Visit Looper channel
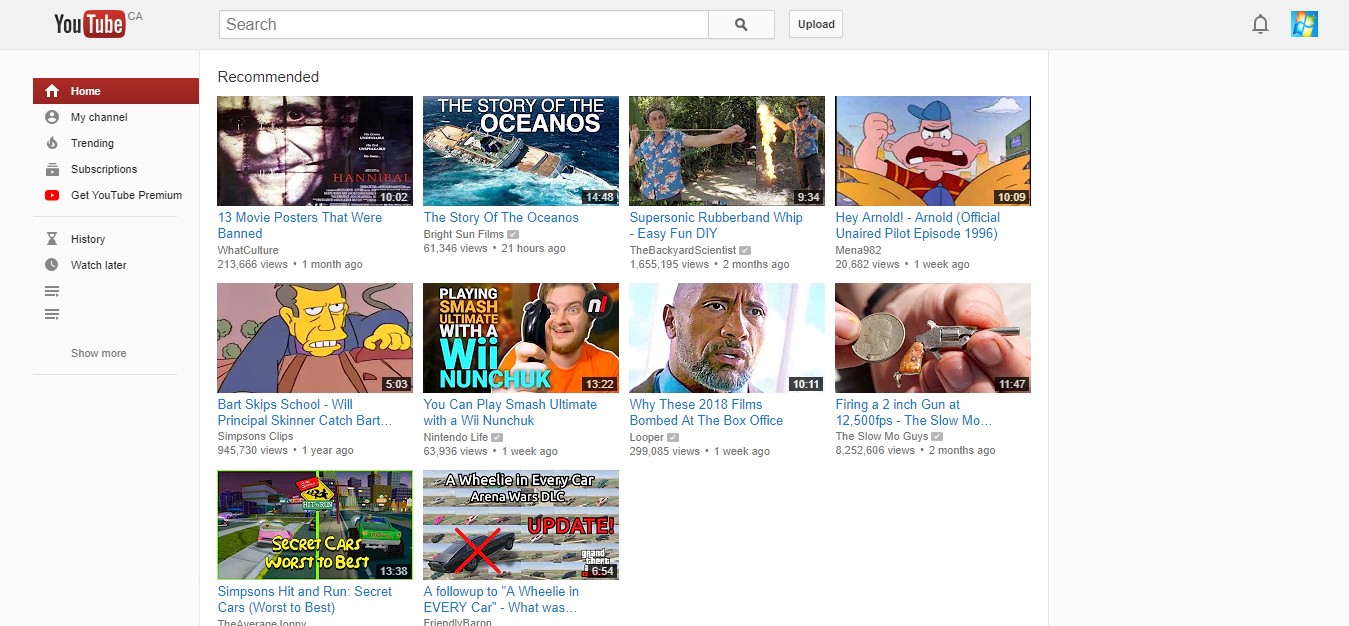This screenshot has height=626, width=1349. coord(647,437)
